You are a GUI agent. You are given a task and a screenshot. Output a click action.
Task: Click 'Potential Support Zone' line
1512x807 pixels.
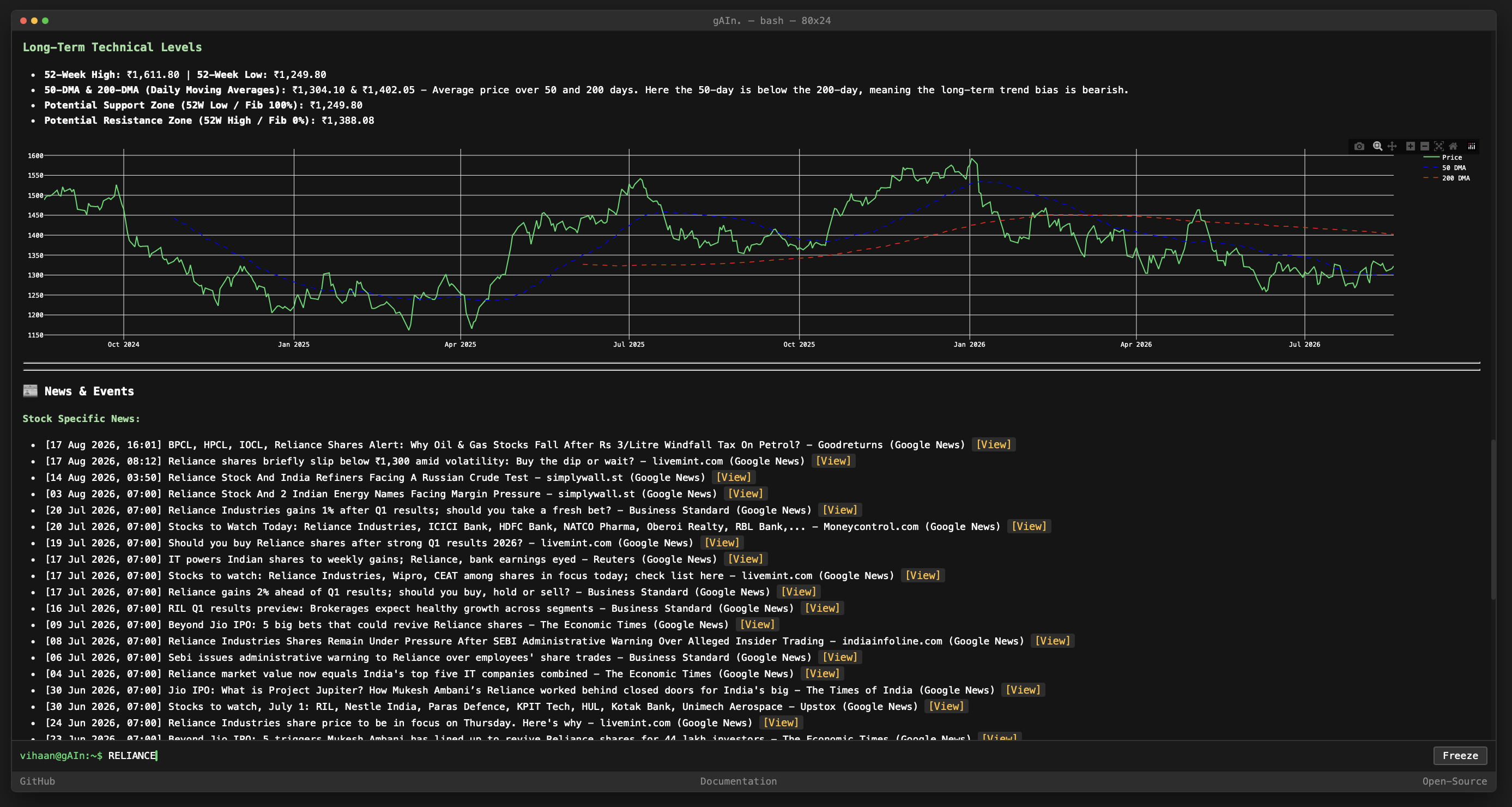(x=203, y=105)
